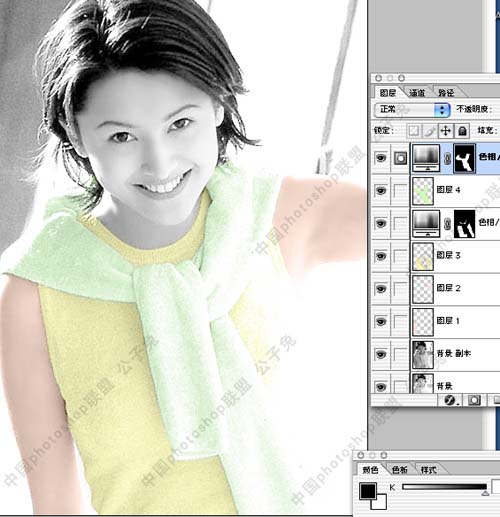Click the lock transparent pixels icon

(x=414, y=131)
